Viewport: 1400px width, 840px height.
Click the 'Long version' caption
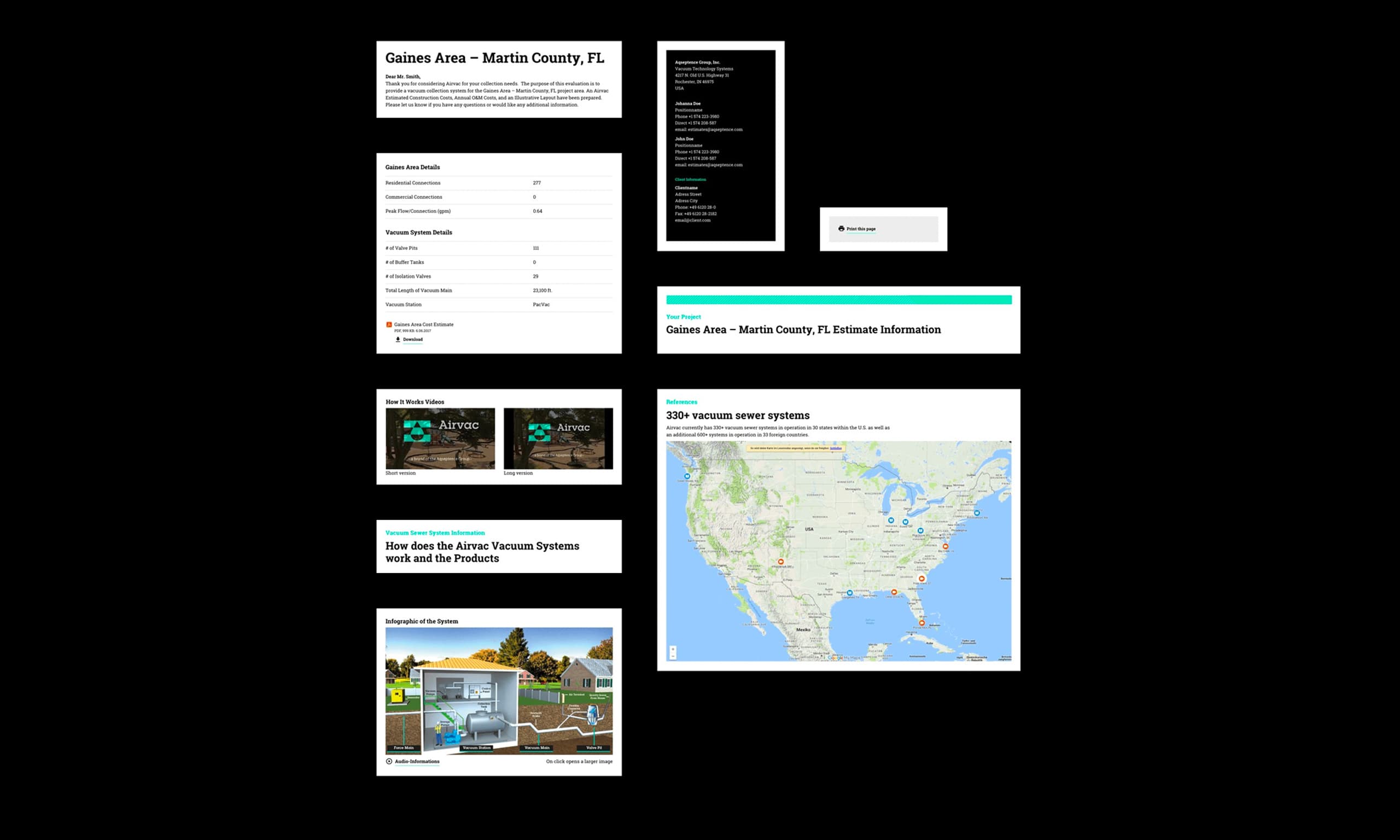coord(518,473)
